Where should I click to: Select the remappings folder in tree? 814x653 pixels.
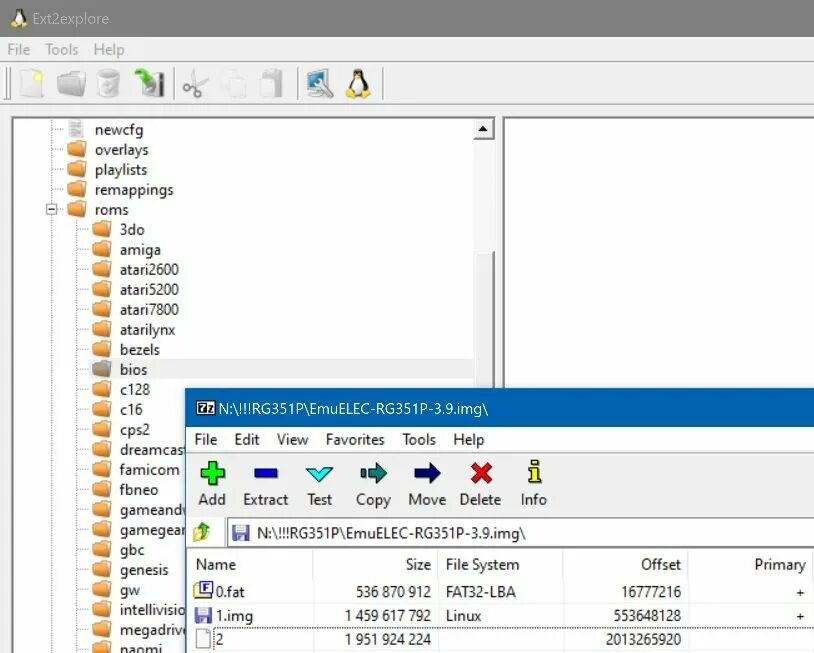pyautogui.click(x=134, y=190)
